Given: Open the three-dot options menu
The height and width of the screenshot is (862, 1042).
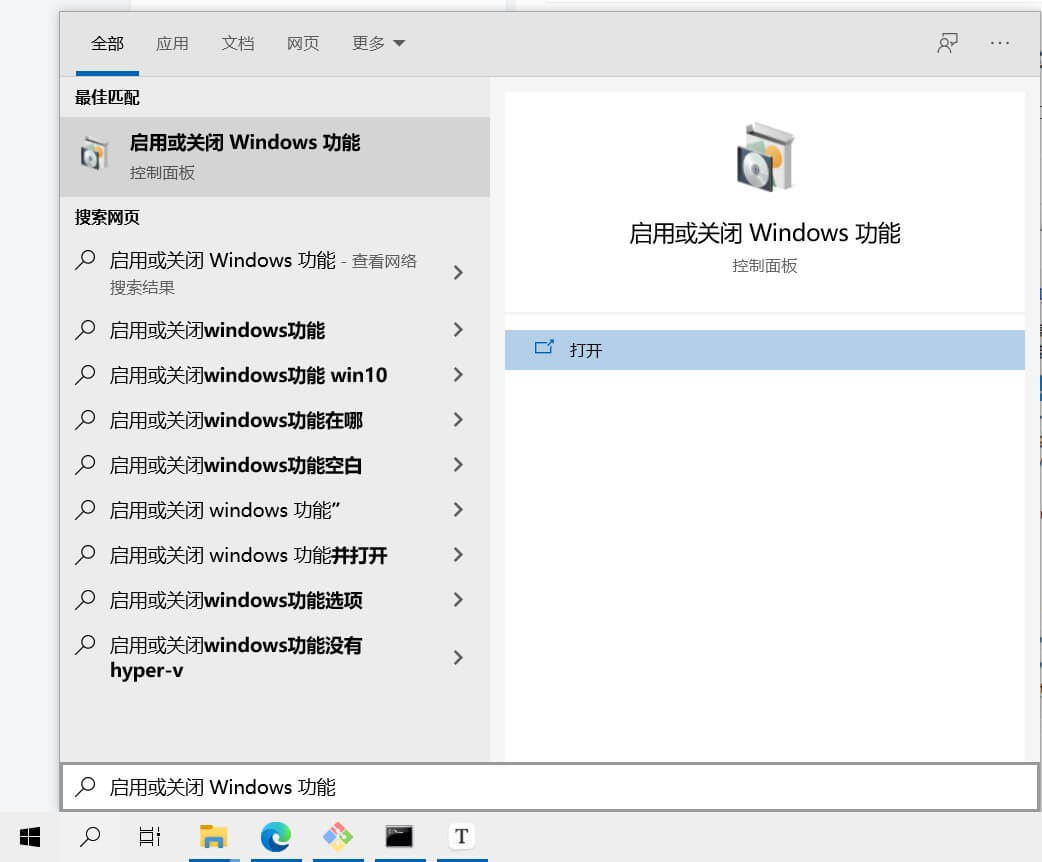Looking at the screenshot, I should coord(999,43).
